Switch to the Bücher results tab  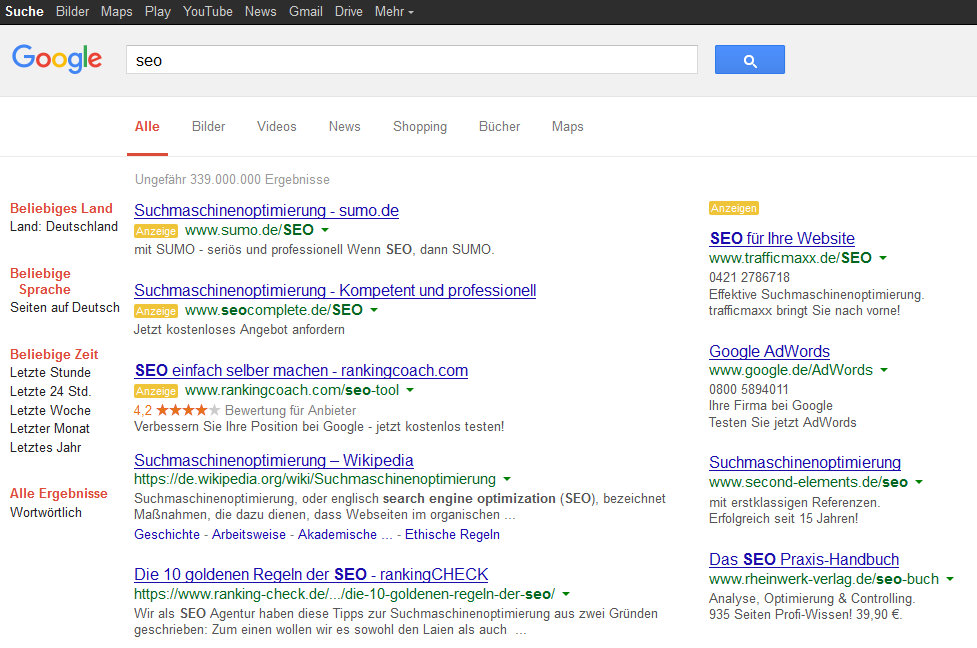[499, 126]
